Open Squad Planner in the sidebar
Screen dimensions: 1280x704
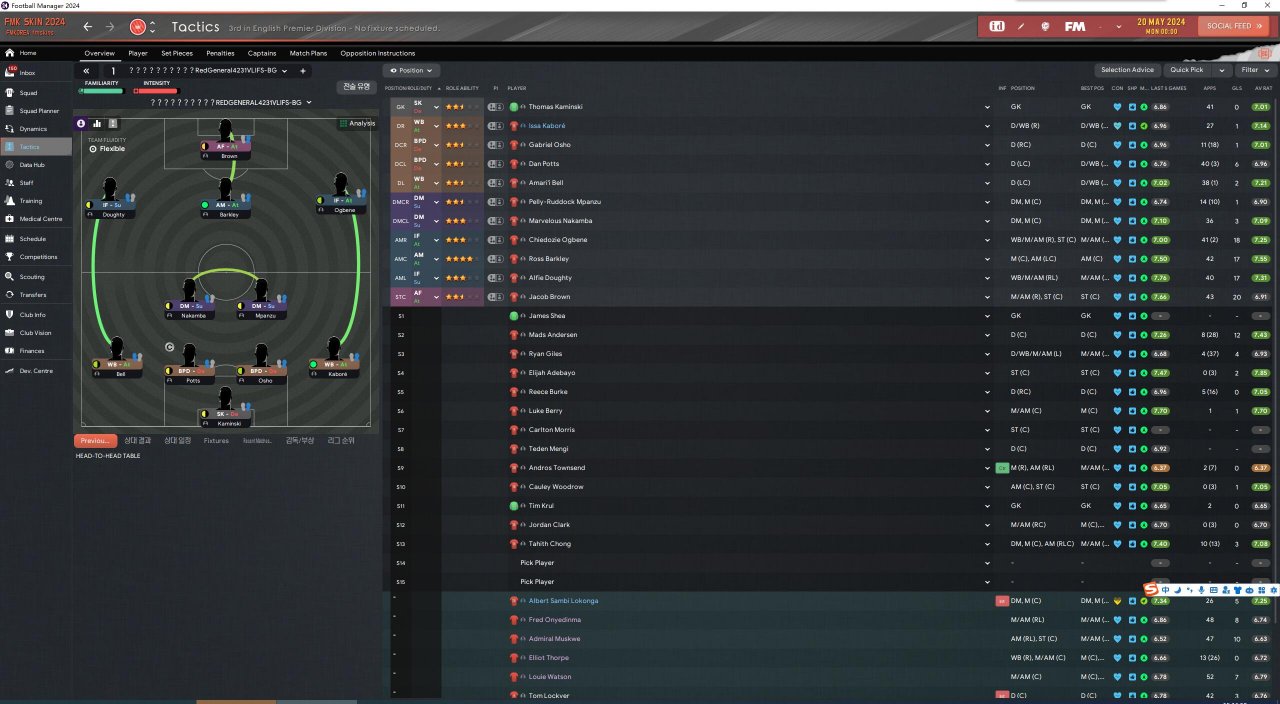point(38,111)
